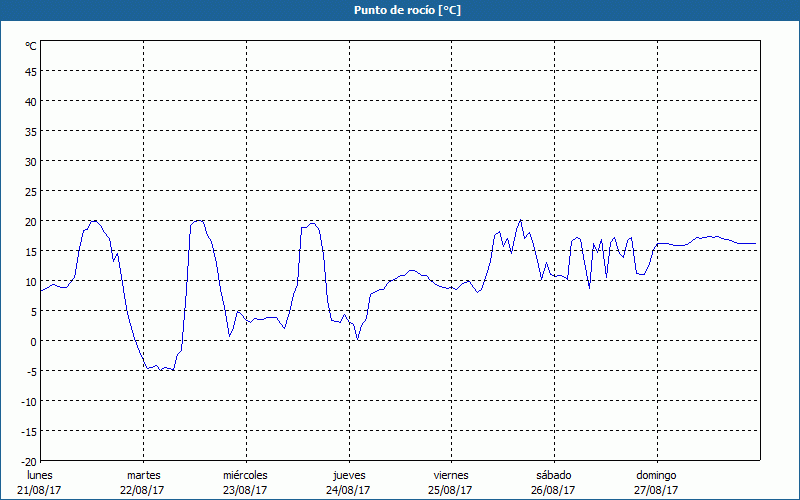Select the lunes day label

pos(40,475)
